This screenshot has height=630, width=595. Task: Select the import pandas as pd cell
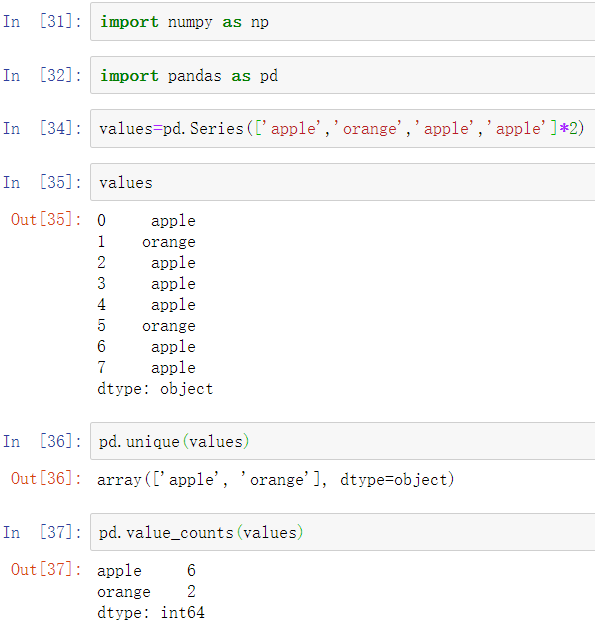pos(343,76)
